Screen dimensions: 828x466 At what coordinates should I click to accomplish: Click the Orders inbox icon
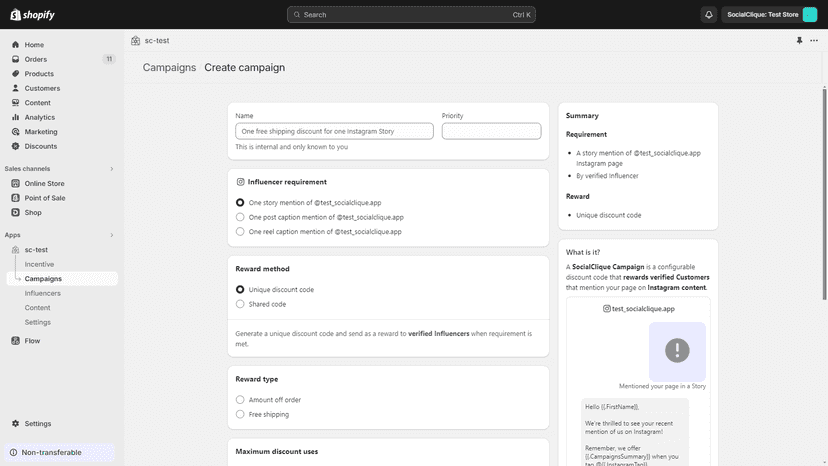pyautogui.click(x=15, y=59)
